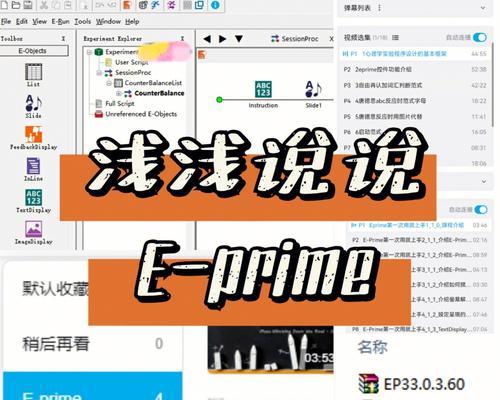Screen dimensions: 500x400
Task: Play the E-Prime P2 video lasting 02:16
Action: tap(418, 240)
